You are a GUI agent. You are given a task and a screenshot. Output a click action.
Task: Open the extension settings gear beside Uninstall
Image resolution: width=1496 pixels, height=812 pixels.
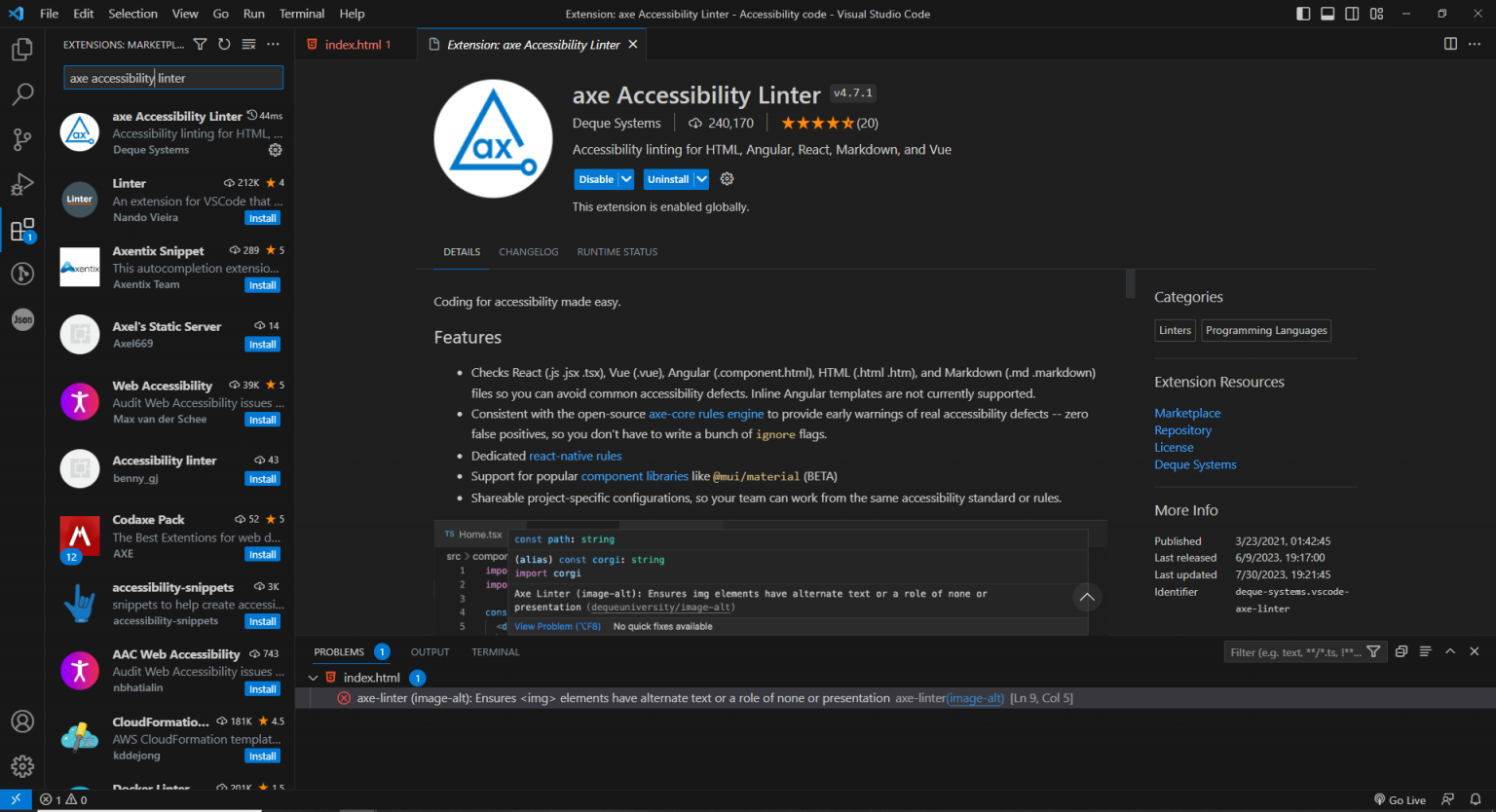(727, 179)
